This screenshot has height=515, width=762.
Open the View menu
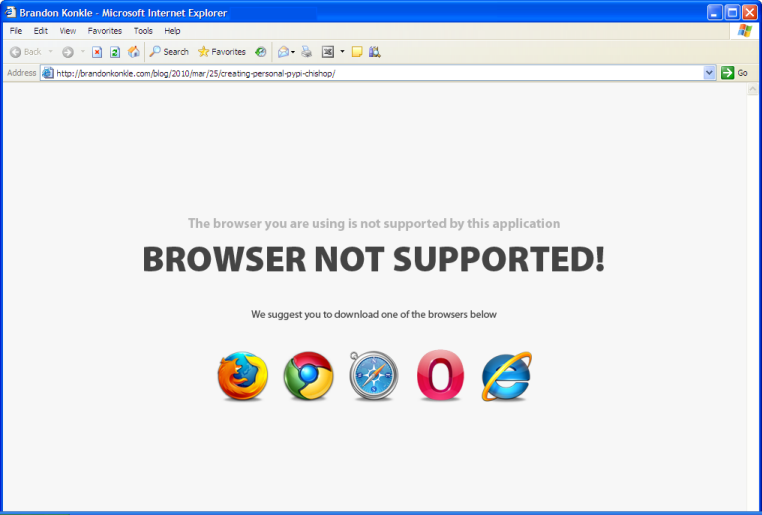68,31
